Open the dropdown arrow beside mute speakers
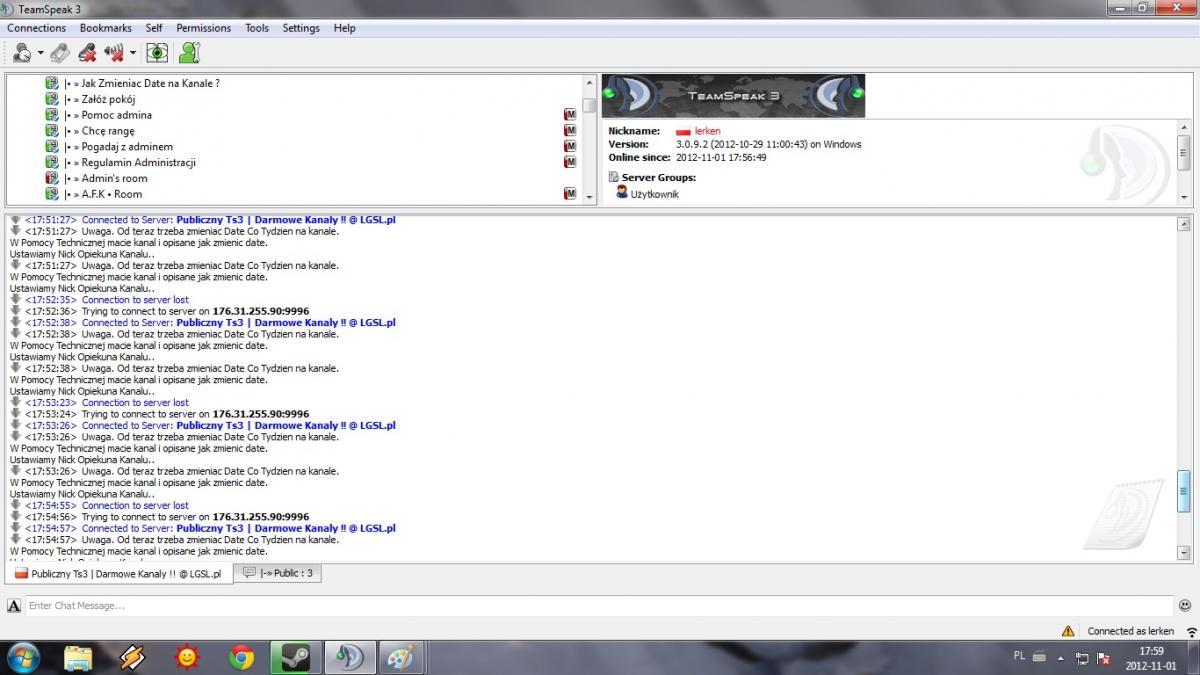The image size is (1200, 675). (x=132, y=53)
